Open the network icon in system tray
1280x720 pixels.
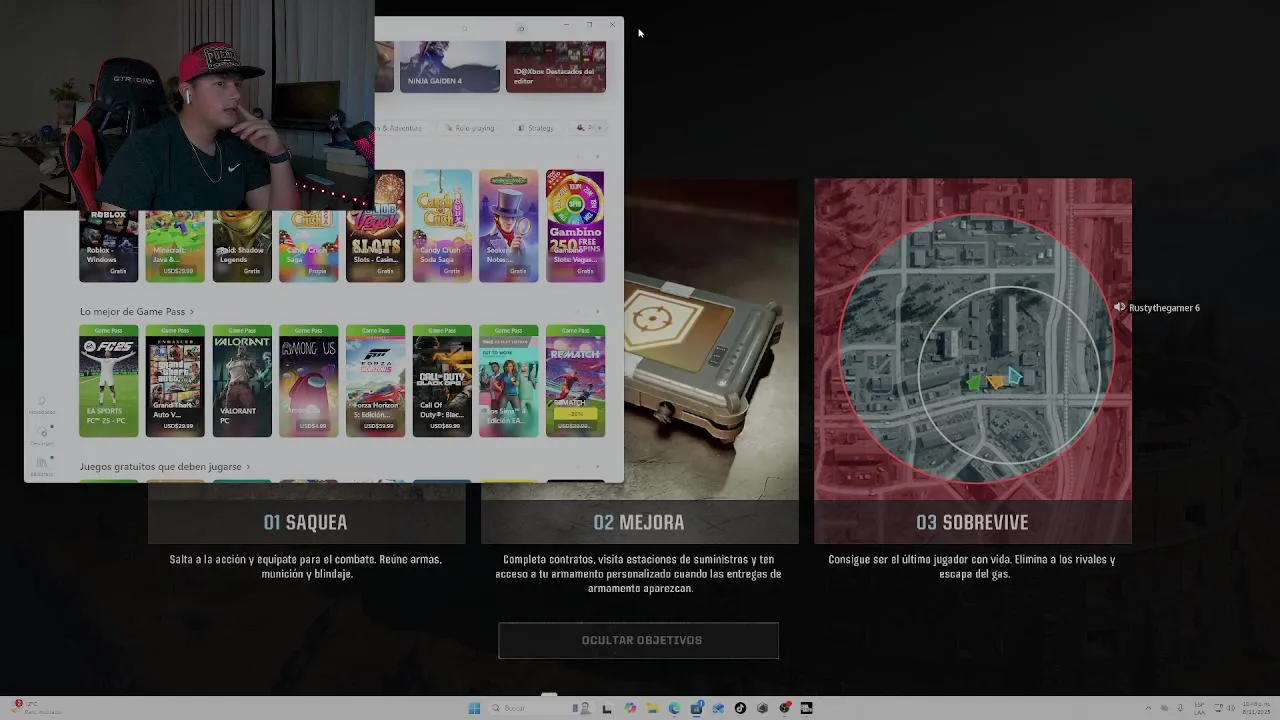[x=1219, y=708]
